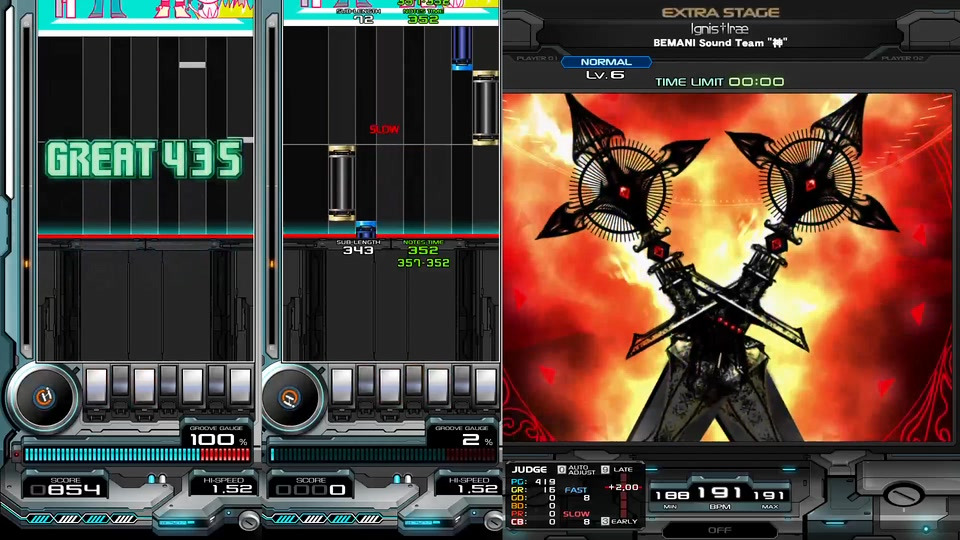The image size is (960, 540).
Task: Click the CB: 0 count
Action: (x=533, y=522)
